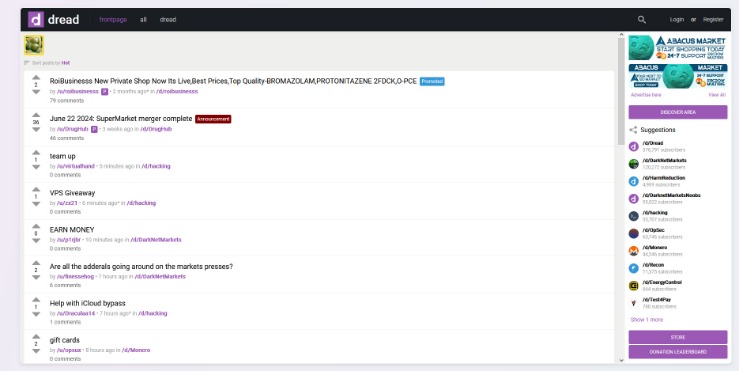The image size is (739, 371).
Task: Click the DISCOVER AREA button
Action: tap(678, 112)
